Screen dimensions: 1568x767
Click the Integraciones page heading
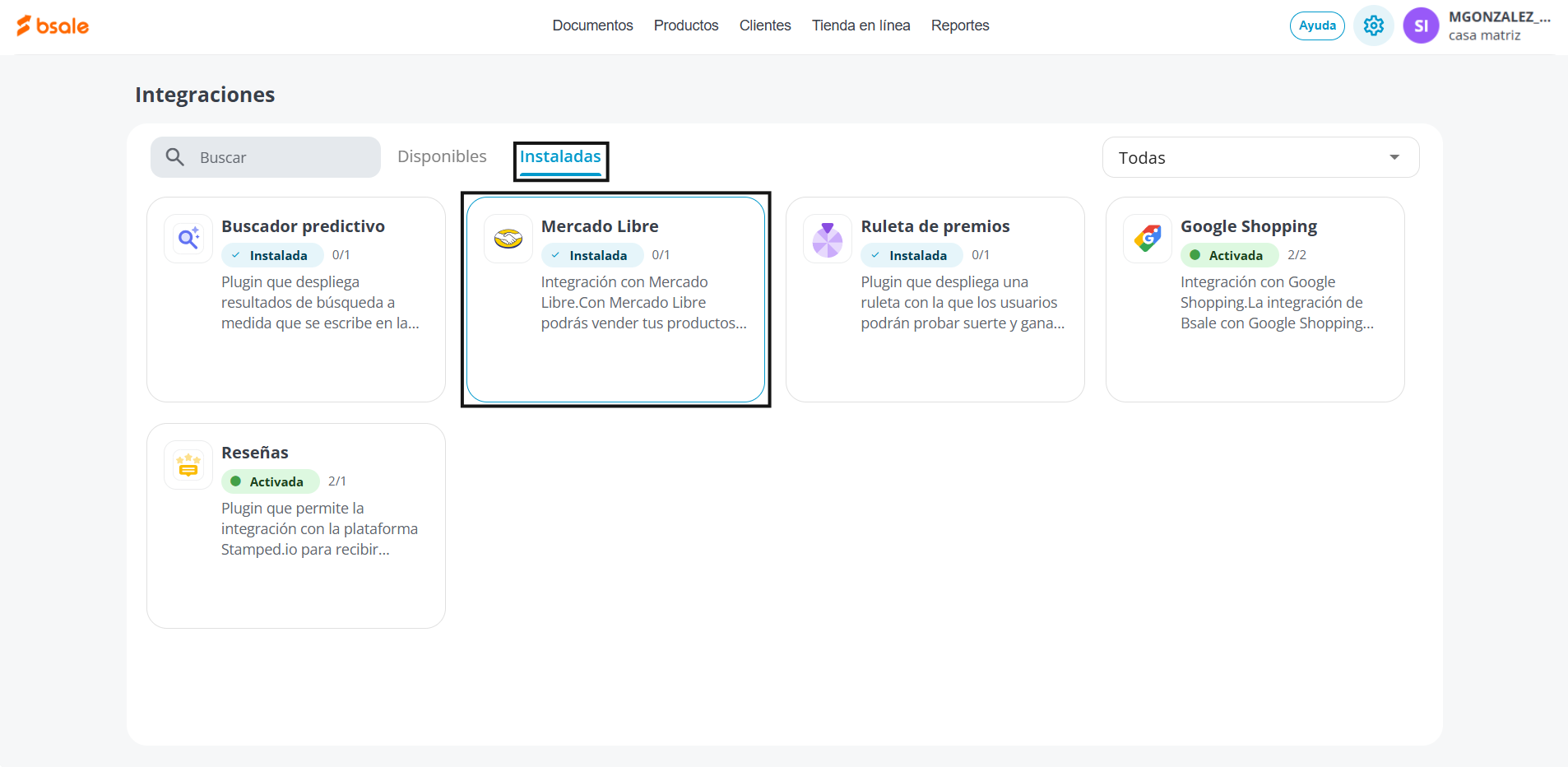click(x=205, y=95)
